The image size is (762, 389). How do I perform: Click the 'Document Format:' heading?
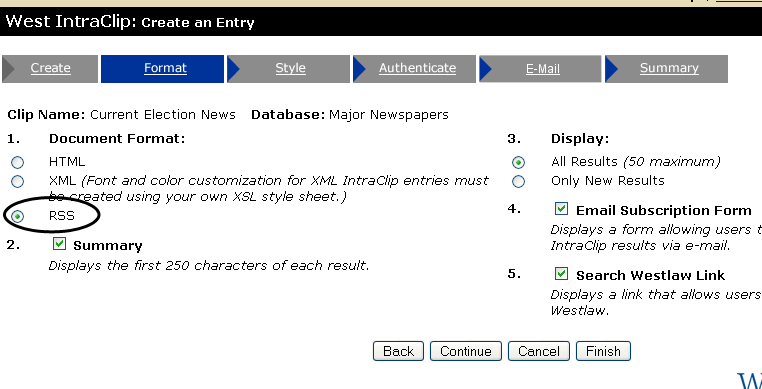coord(117,139)
